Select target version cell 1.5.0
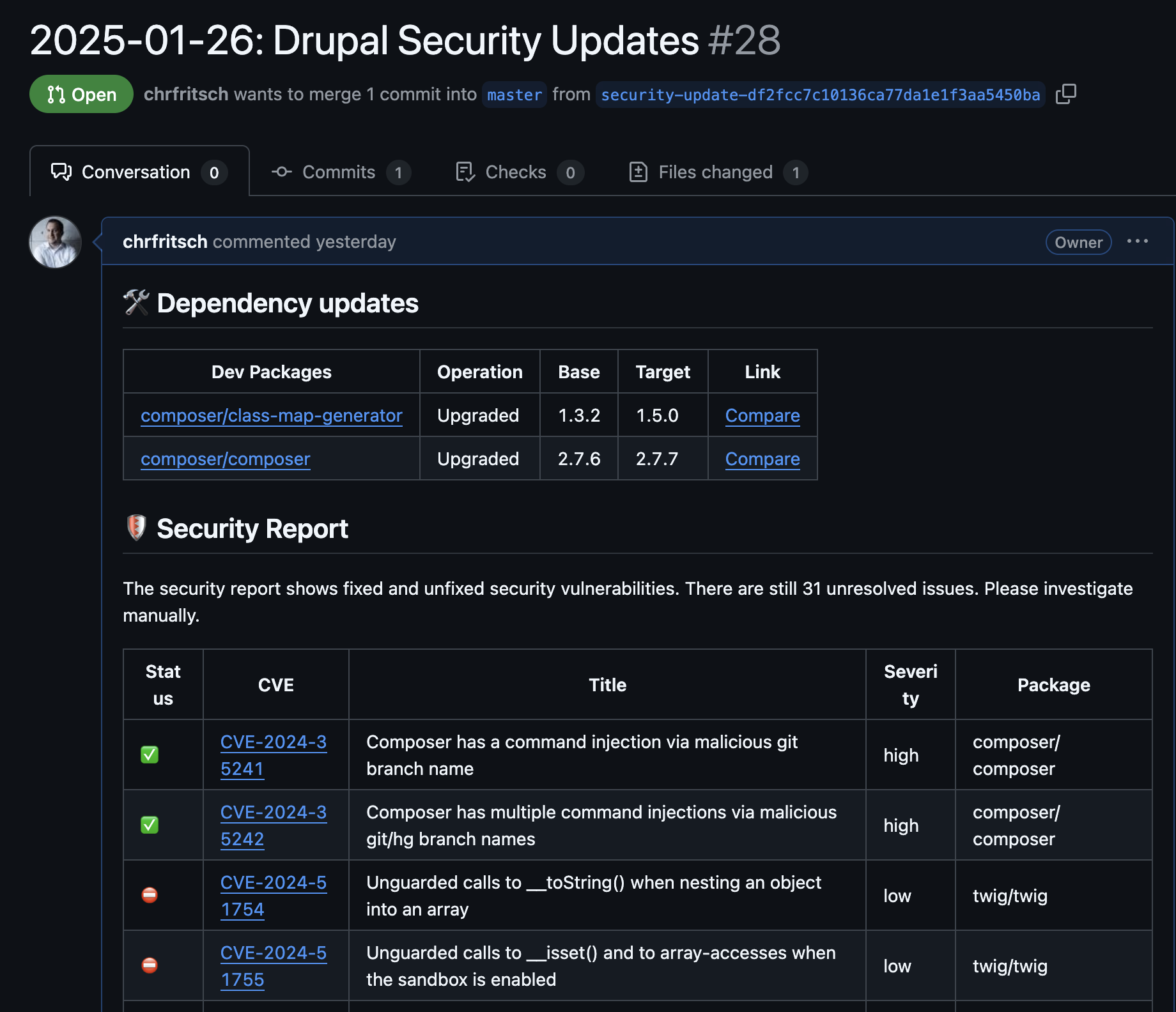Viewport: 1176px width, 1012px height. pos(663,415)
